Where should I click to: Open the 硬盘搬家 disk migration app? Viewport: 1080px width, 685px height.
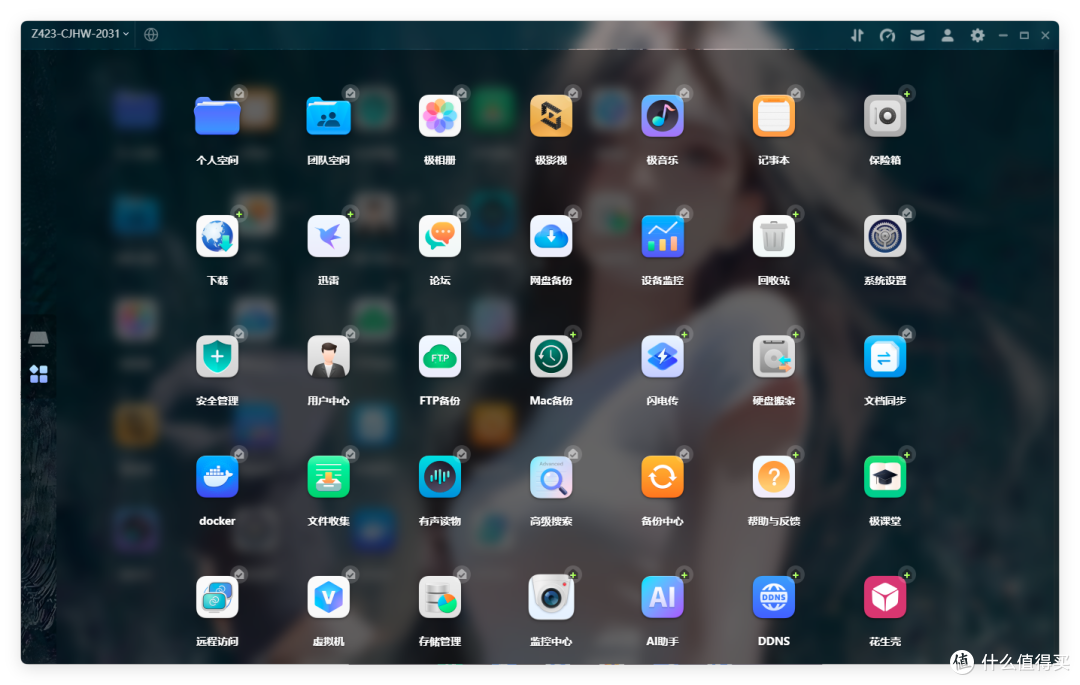[773, 357]
